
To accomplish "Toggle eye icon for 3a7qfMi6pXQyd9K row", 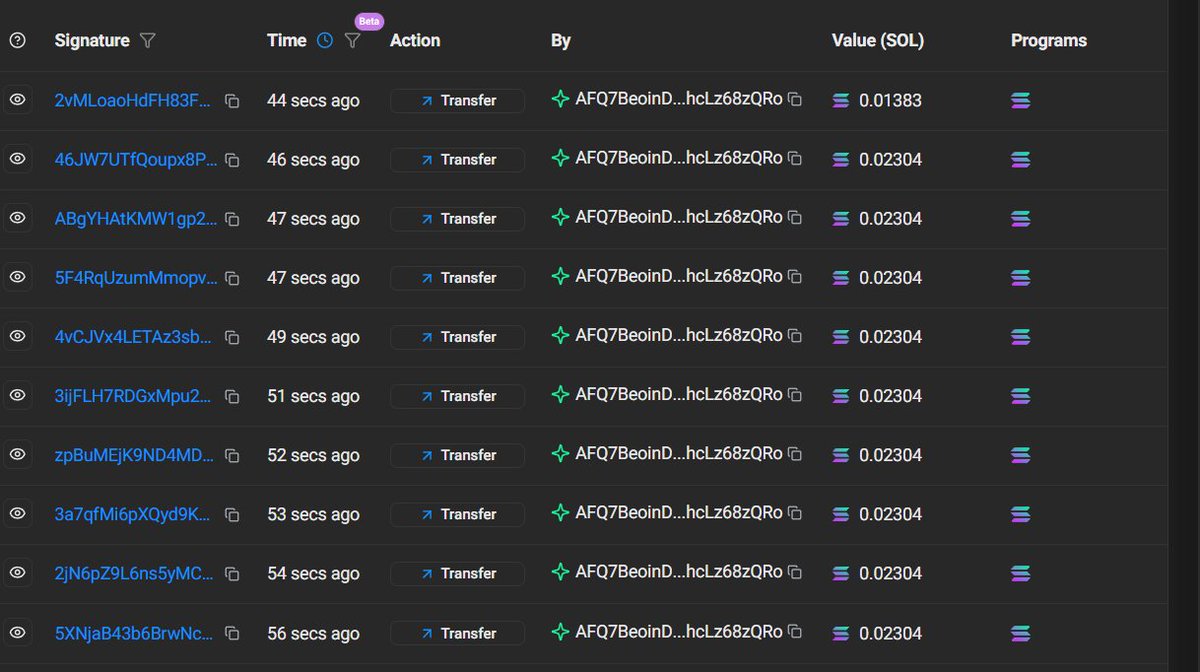I will [17, 513].
